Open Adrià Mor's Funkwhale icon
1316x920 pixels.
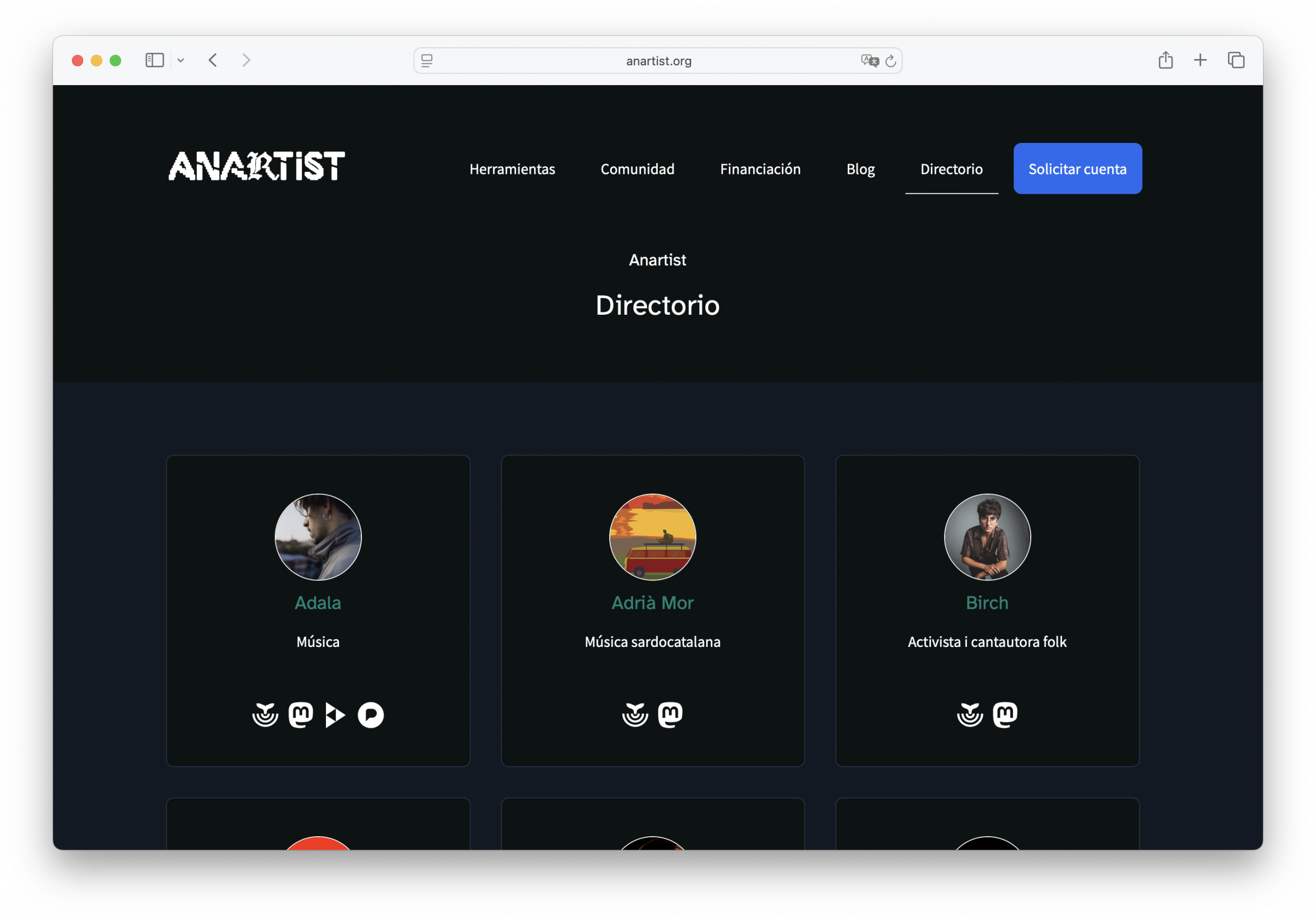(x=634, y=715)
